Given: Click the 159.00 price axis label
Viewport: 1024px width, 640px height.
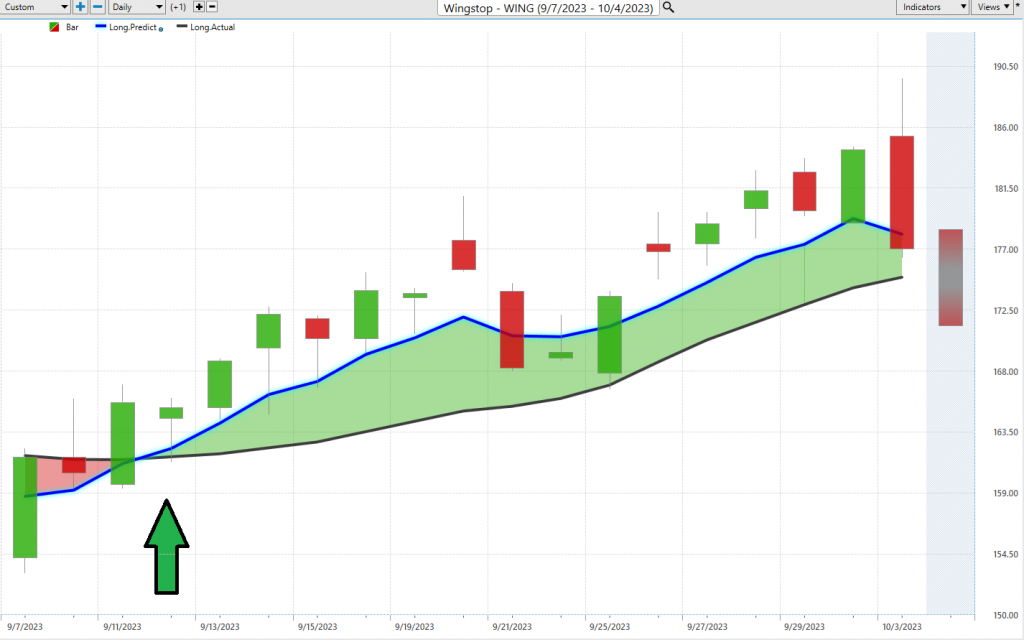Looking at the screenshot, I should click(x=1006, y=494).
